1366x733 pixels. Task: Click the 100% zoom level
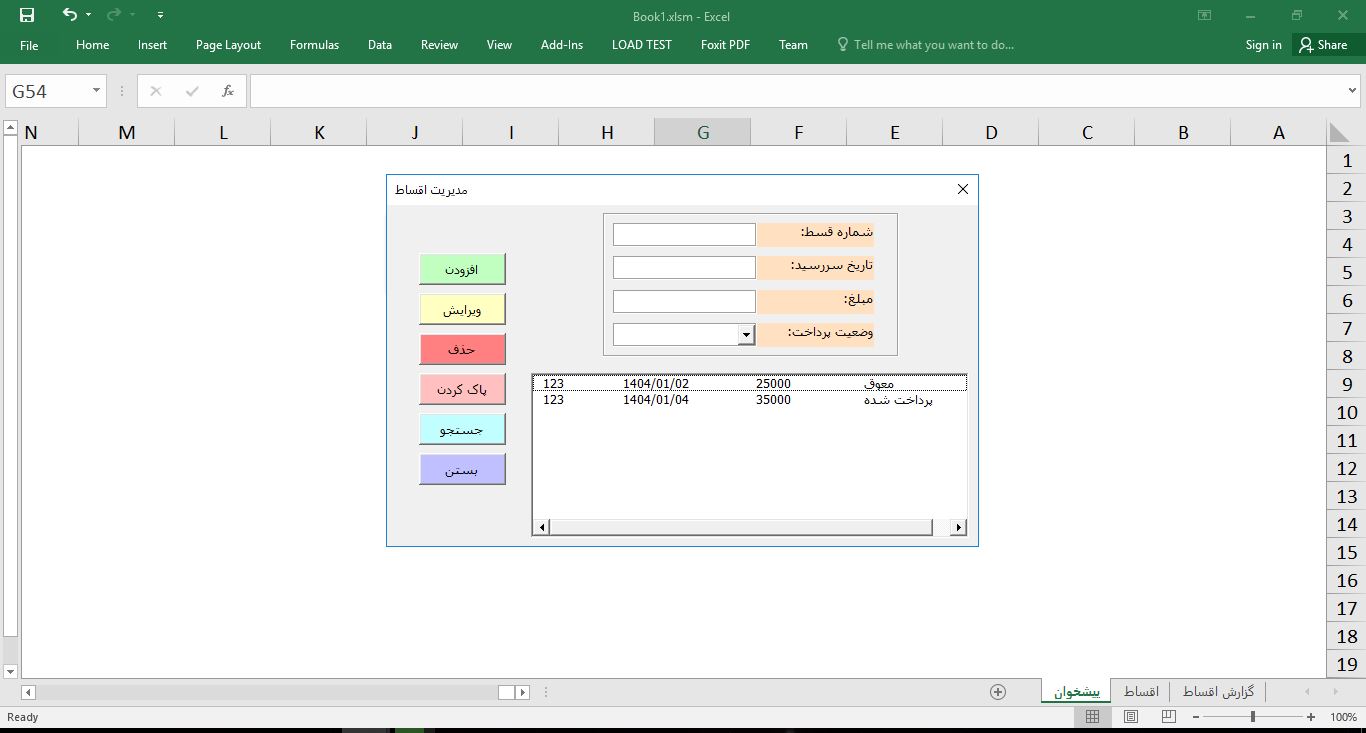(x=1343, y=717)
